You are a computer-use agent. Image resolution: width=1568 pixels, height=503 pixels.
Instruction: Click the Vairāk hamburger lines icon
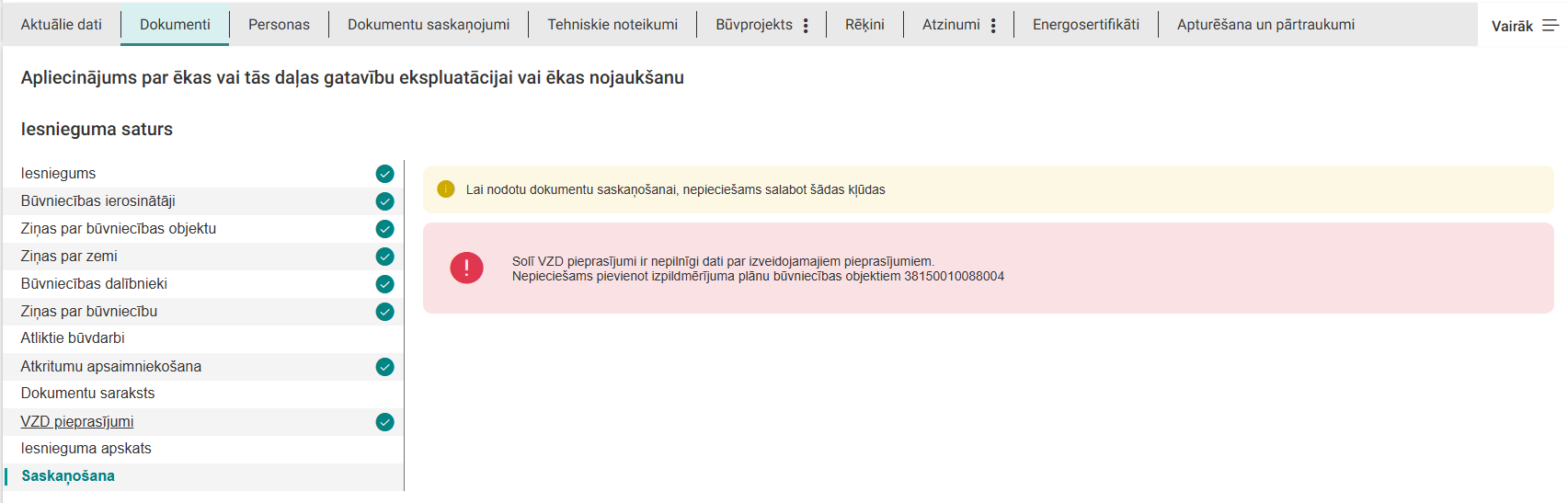pyautogui.click(x=1551, y=26)
